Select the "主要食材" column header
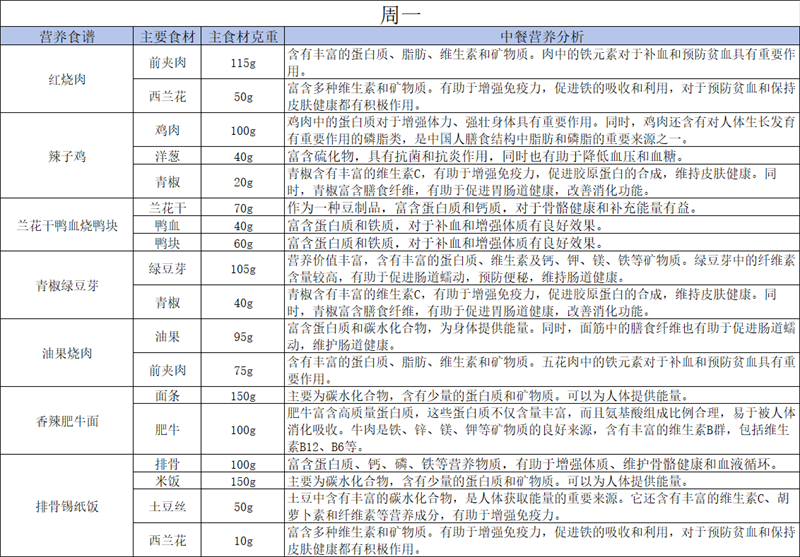Image resolution: width=800 pixels, height=557 pixels. tap(167, 37)
